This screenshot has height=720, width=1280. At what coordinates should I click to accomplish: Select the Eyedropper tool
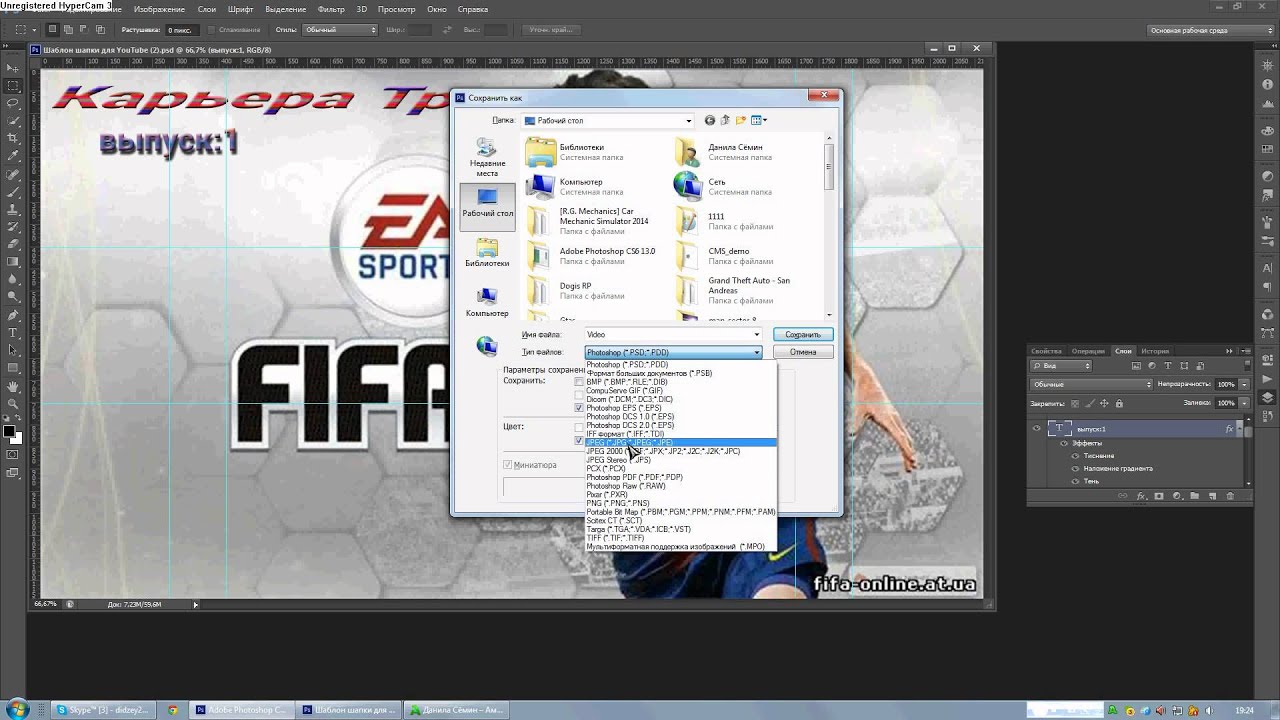(13, 156)
